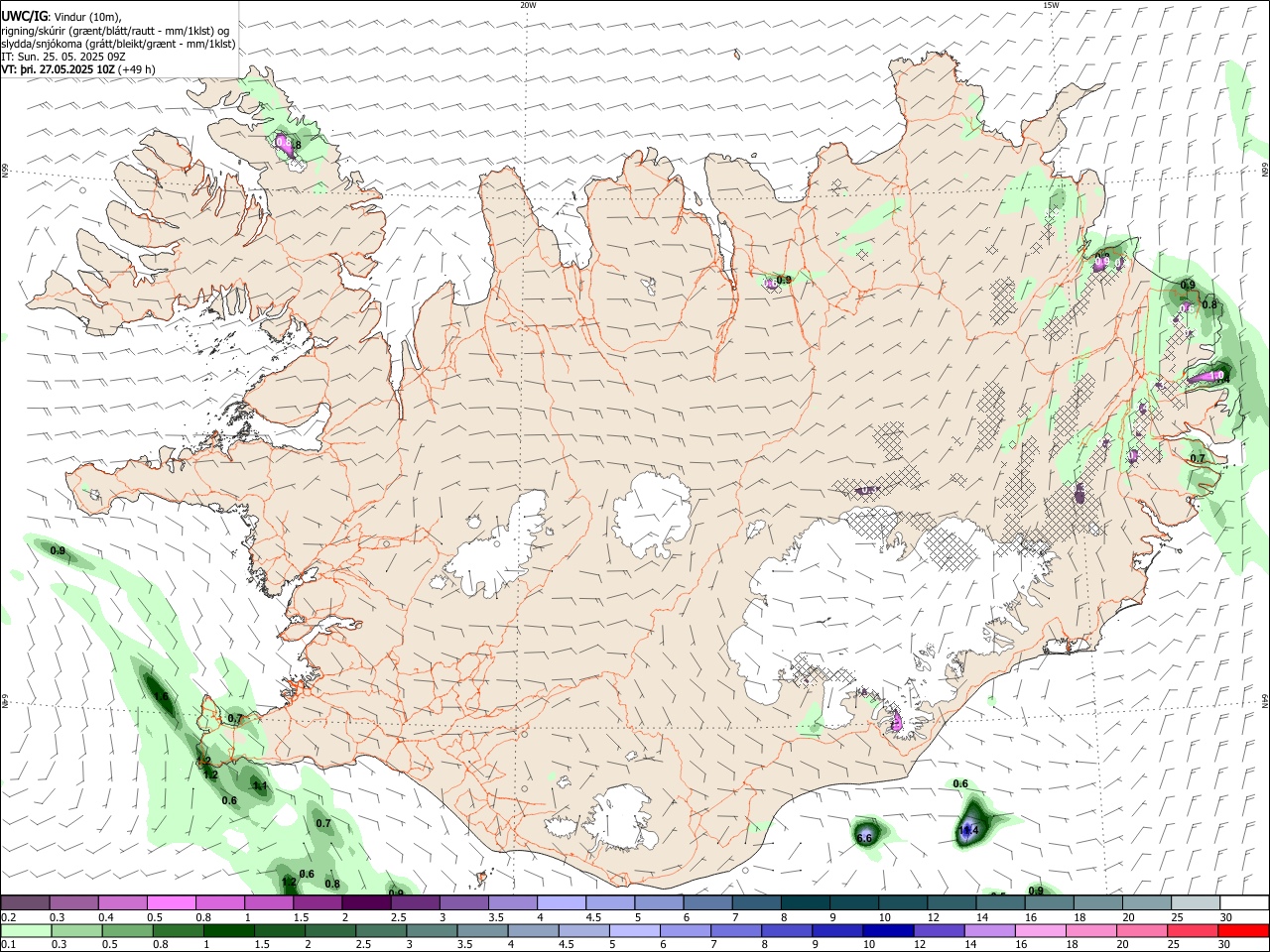Click the upper legend label '3.5'
Viewport: 1270px width, 952px height.
coord(495,917)
